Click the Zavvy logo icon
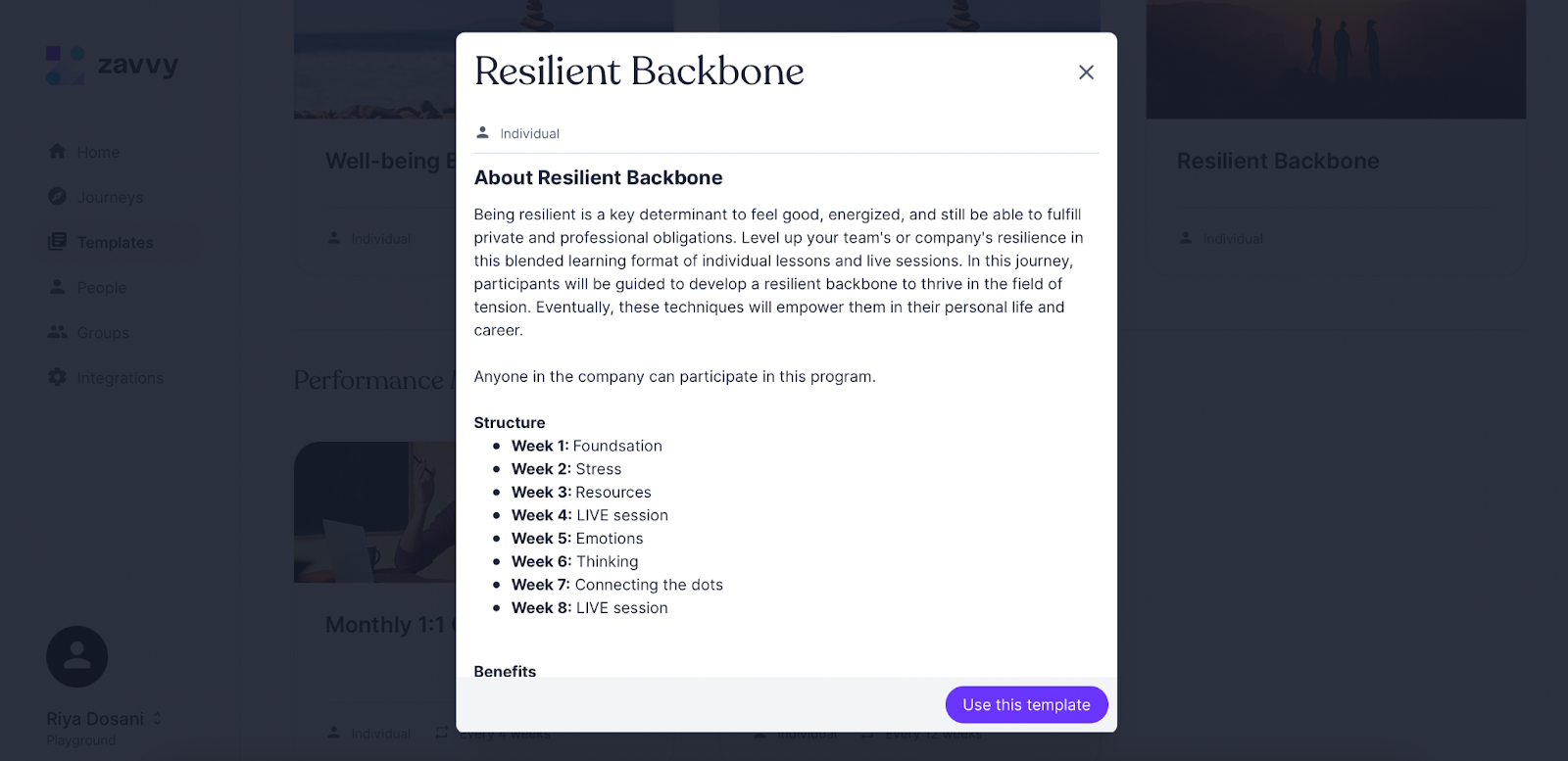Viewport: 1568px width, 761px height. pyautogui.click(x=65, y=65)
